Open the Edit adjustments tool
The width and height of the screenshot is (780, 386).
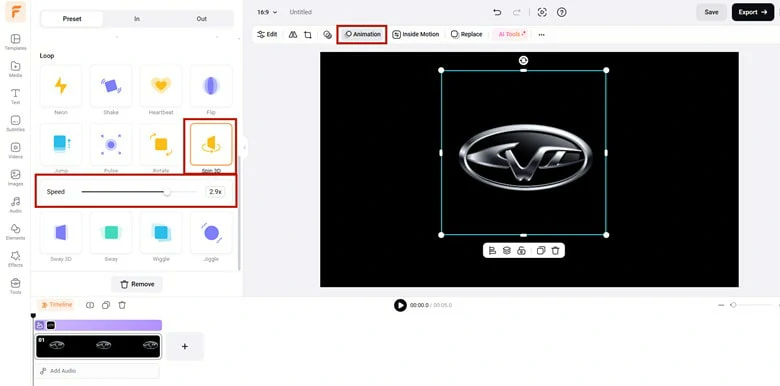coord(267,34)
